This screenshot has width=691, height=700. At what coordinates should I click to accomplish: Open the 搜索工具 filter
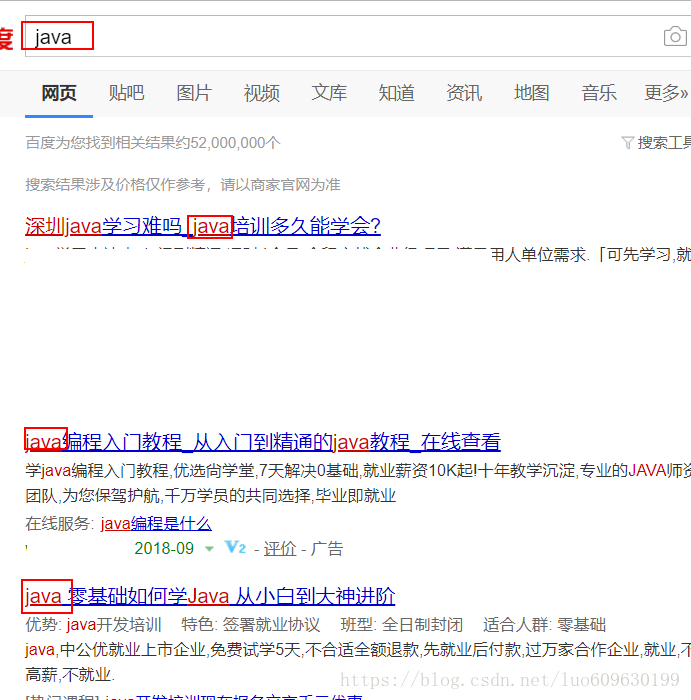coord(656,143)
